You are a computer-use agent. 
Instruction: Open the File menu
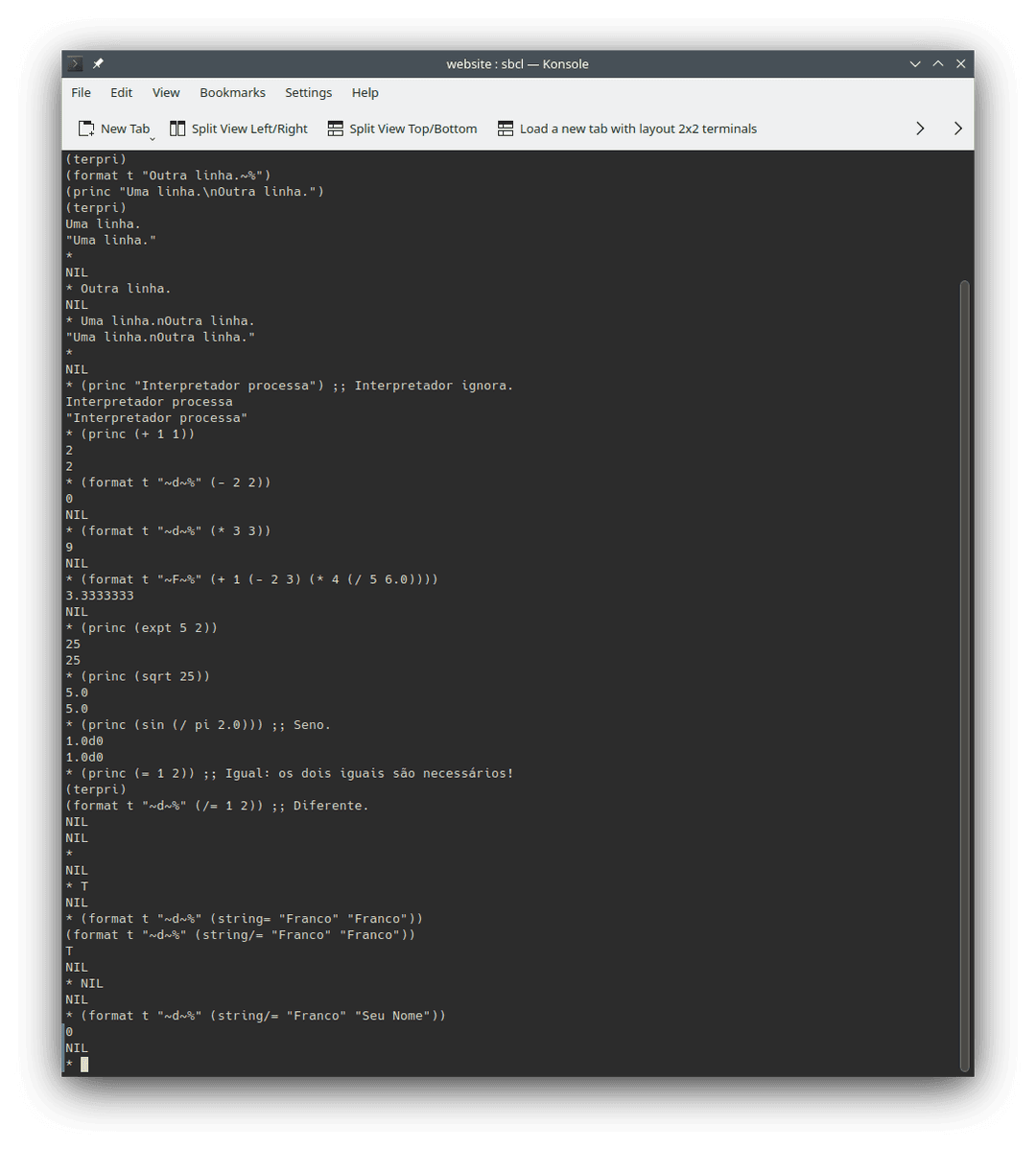(81, 92)
